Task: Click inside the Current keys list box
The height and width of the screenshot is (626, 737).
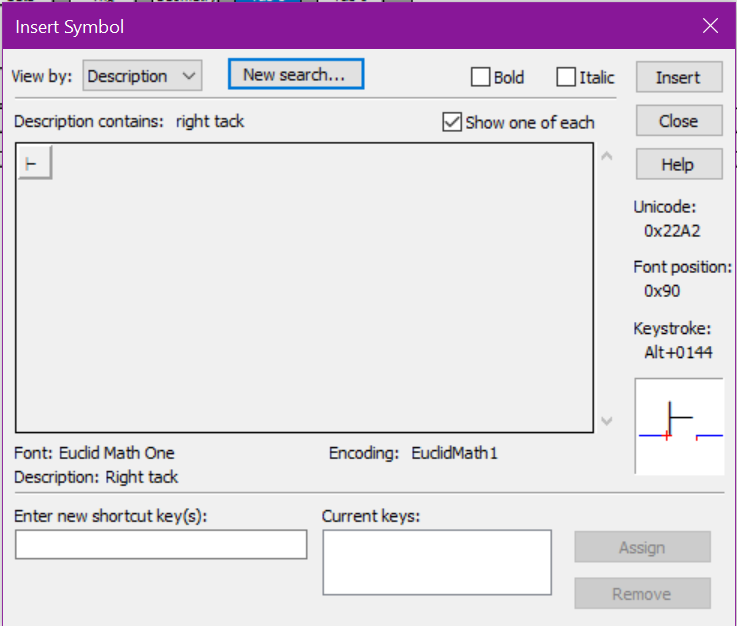Action: tap(436, 562)
